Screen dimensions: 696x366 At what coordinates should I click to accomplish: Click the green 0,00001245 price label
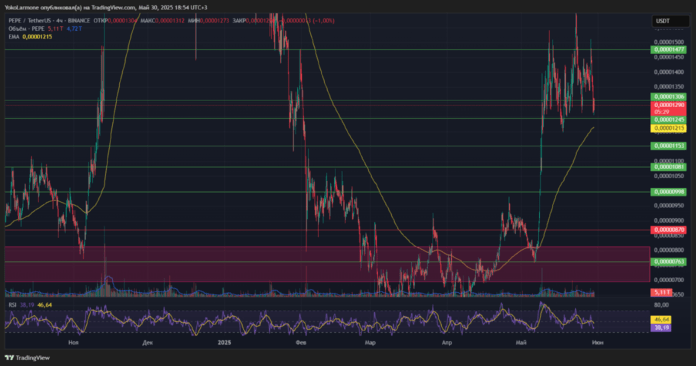click(668, 120)
